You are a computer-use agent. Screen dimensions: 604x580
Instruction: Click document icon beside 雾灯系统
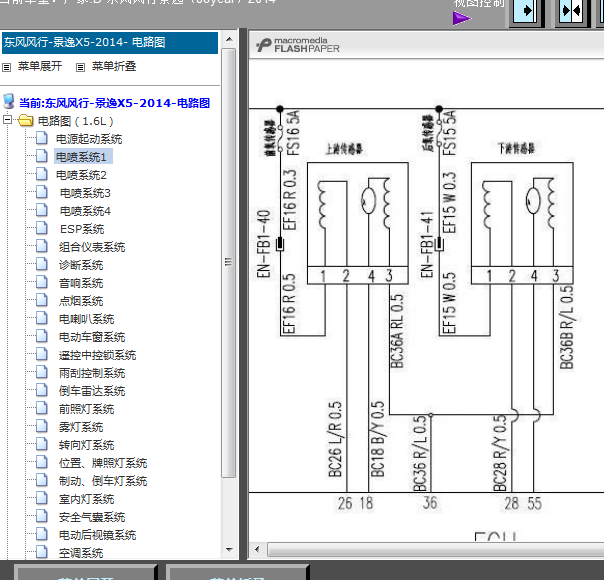pos(42,426)
